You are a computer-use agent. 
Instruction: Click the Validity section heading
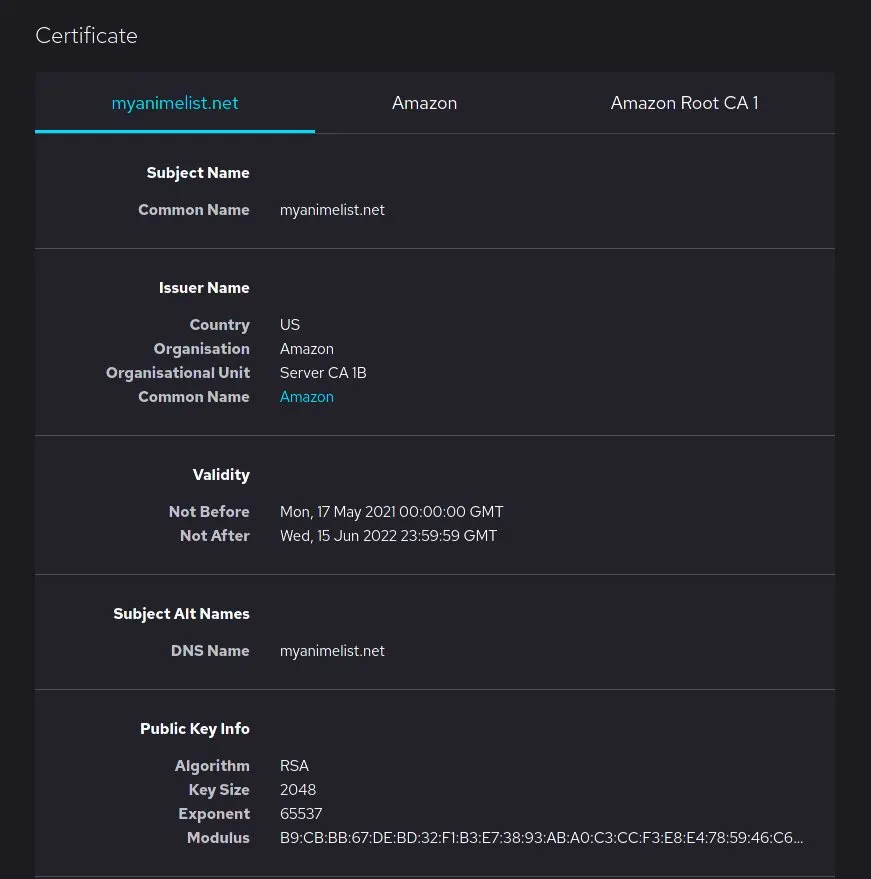click(221, 475)
